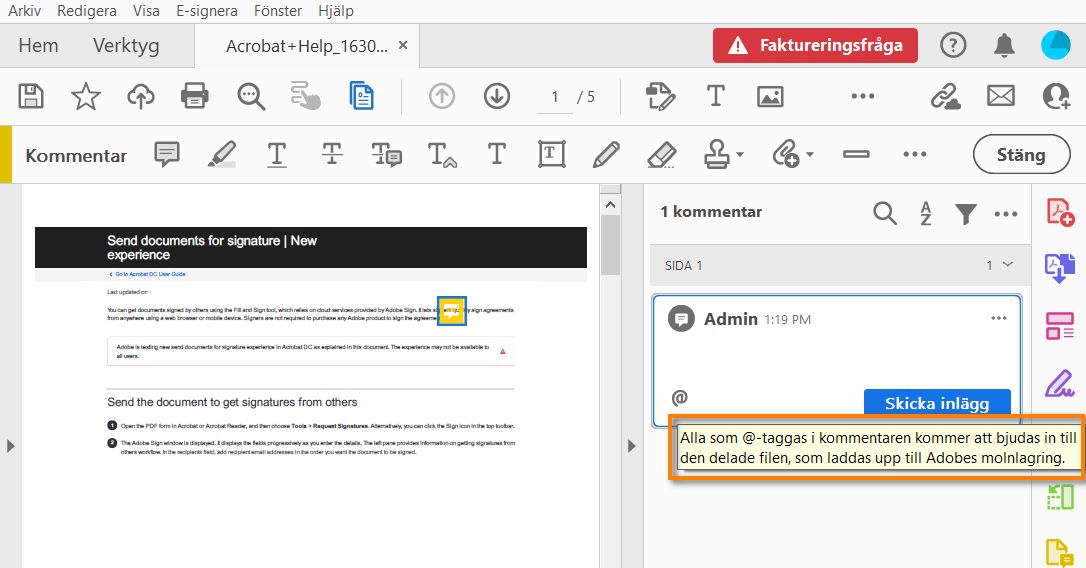Choose the add text T tool in main toolbar
This screenshot has width=1086, height=568.
715,96
